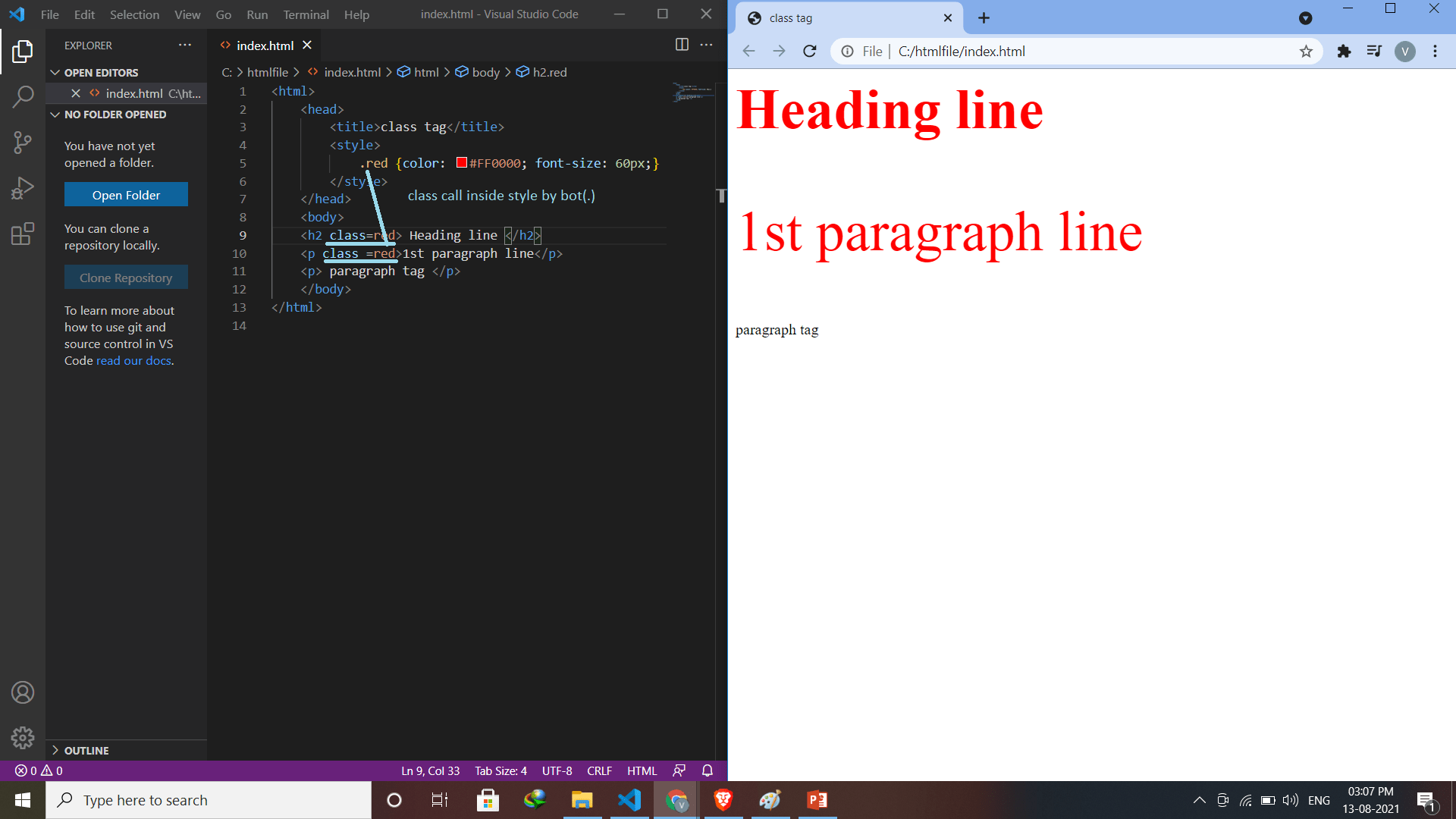
Task: Toggle the Accounts icon in activity bar
Action: pos(23,692)
